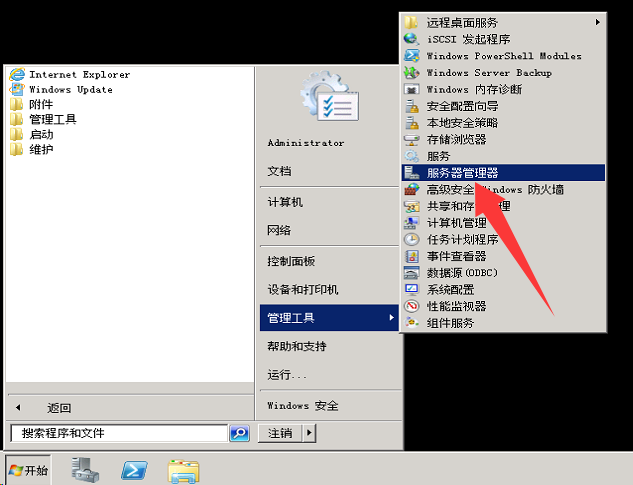This screenshot has width=633, height=485.
Task: Open 任务计划程序 clock icon
Action: point(411,239)
